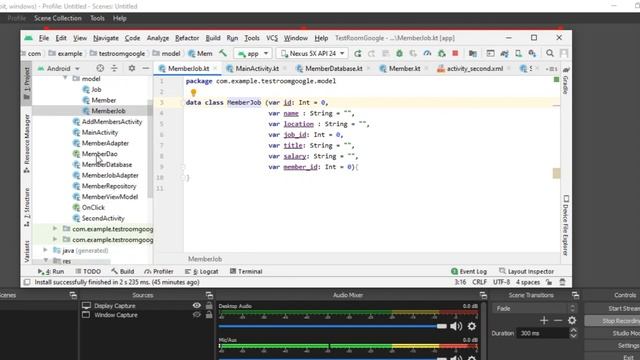Open AVD Manager icon in toolbar
The height and width of the screenshot is (360, 640).
pyautogui.click(x=518, y=53)
